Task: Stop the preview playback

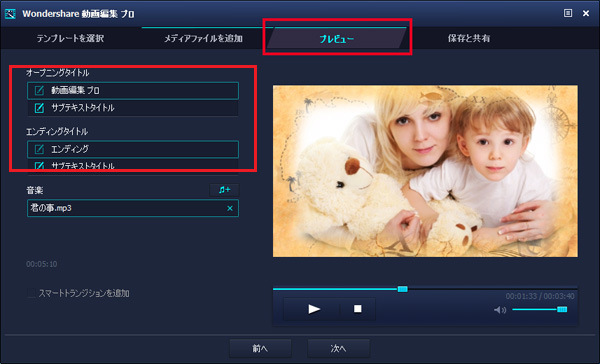Action: click(x=357, y=309)
